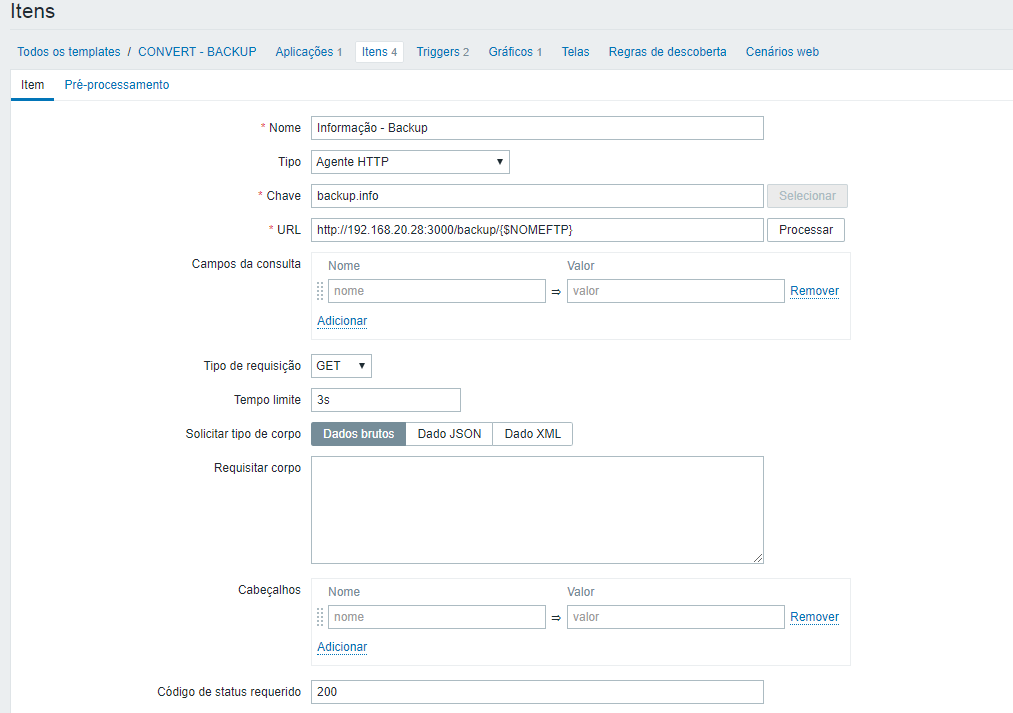Expand the Tipo de requisição GET dropdown
Image resolution: width=1013 pixels, height=713 pixels.
click(341, 366)
